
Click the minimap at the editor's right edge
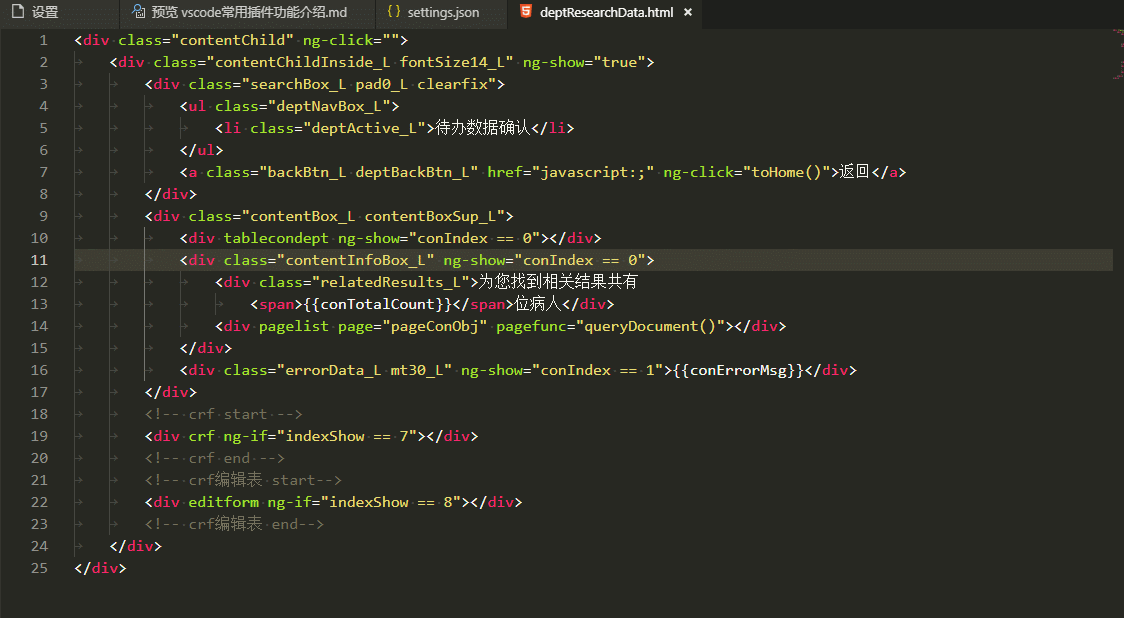[1118, 54]
